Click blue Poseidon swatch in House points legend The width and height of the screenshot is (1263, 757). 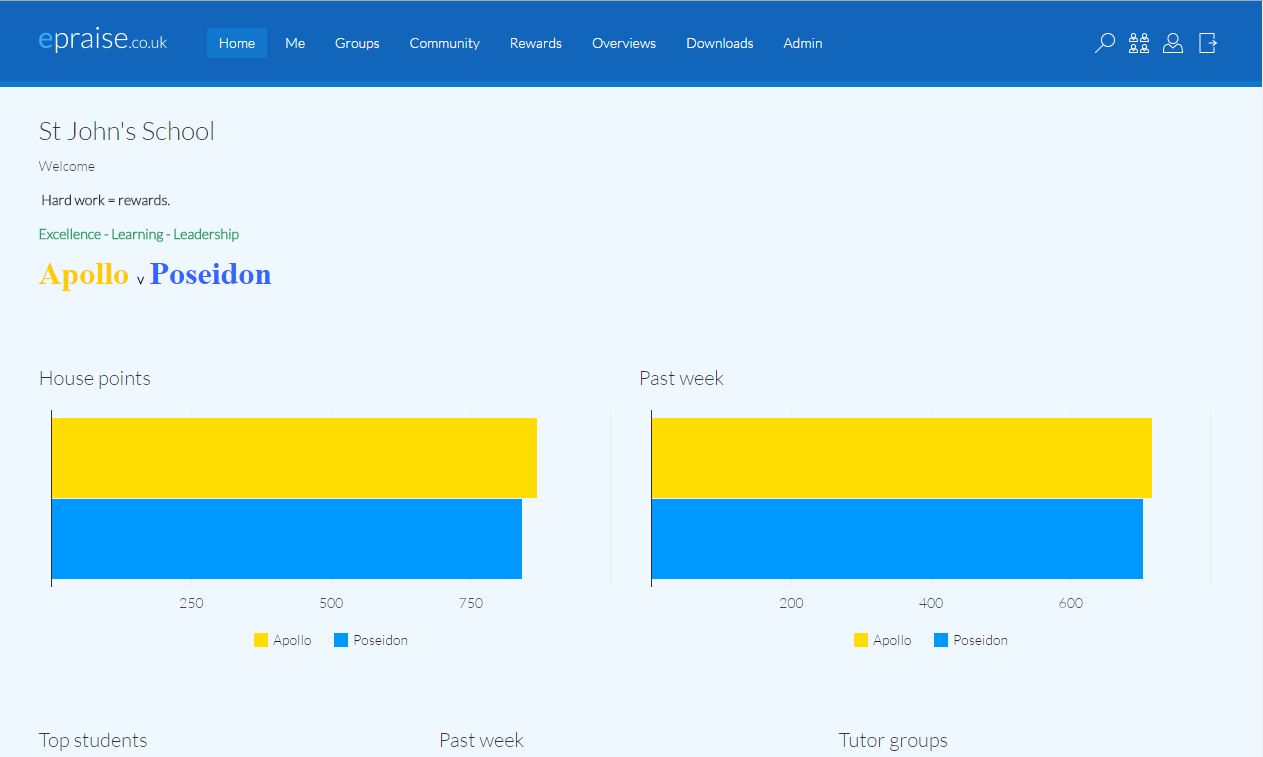click(x=341, y=640)
